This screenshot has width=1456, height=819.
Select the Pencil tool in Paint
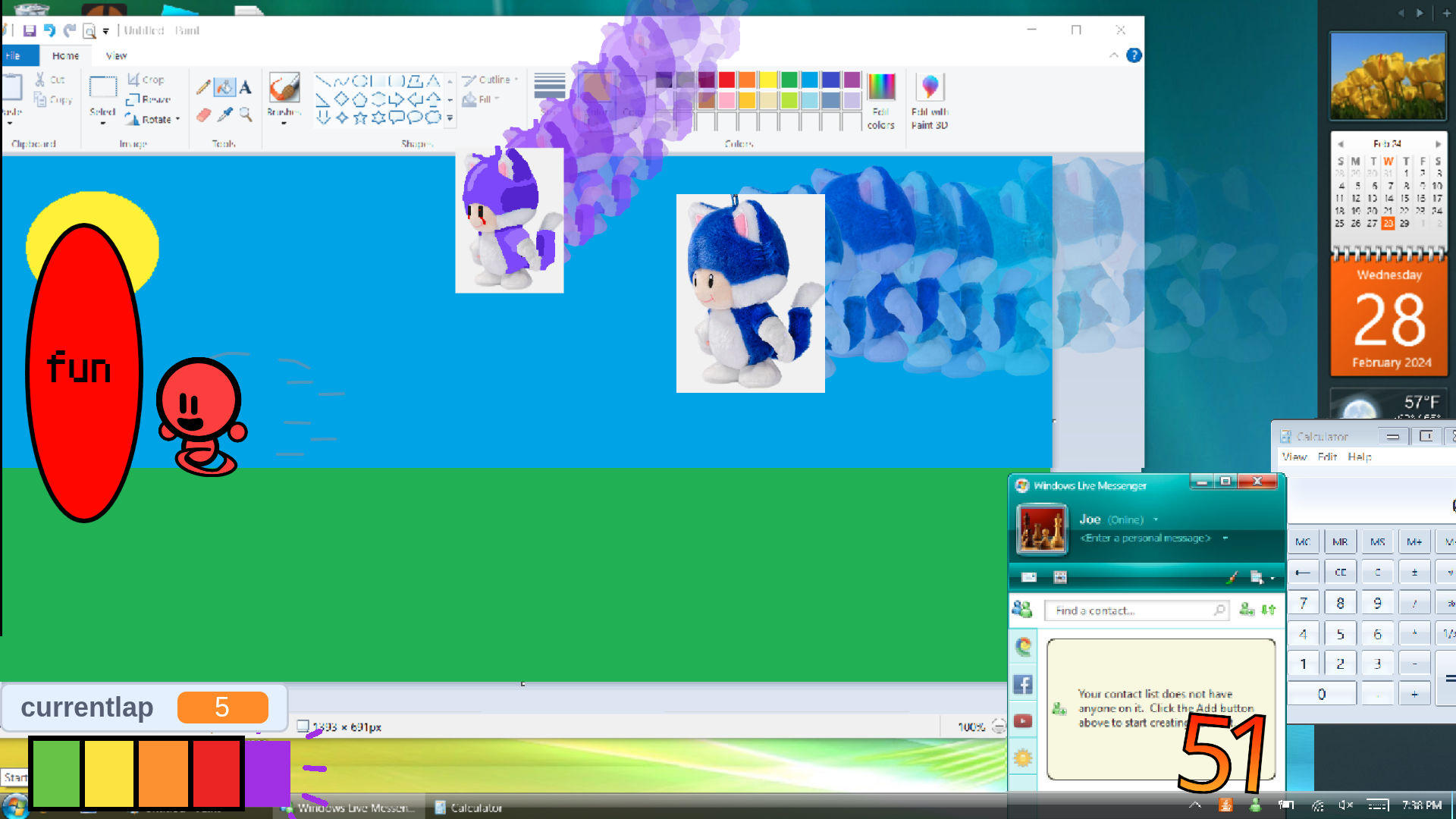click(202, 87)
